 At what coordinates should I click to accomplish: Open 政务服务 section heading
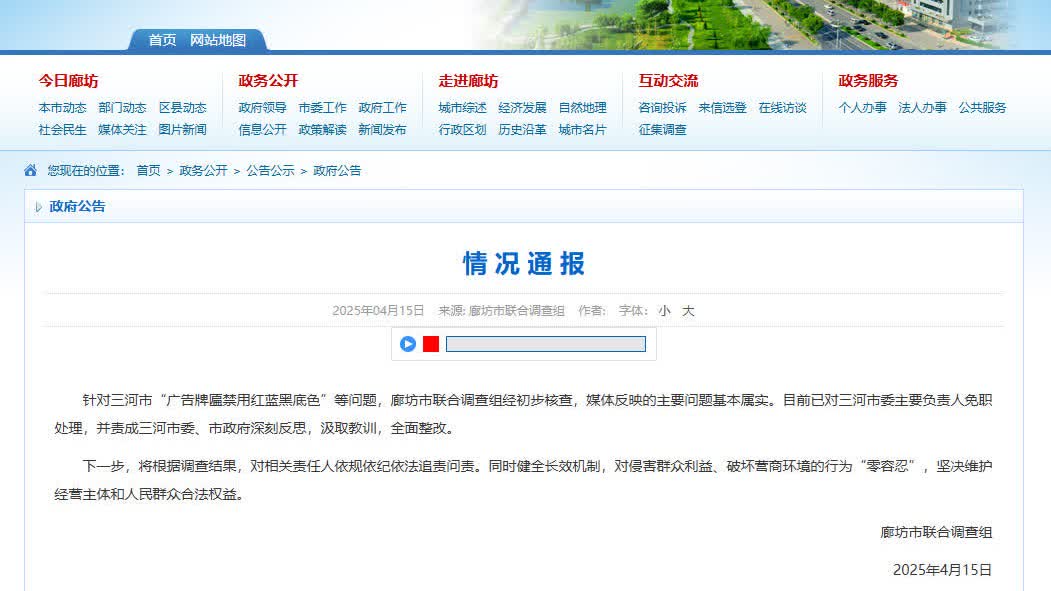[868, 81]
